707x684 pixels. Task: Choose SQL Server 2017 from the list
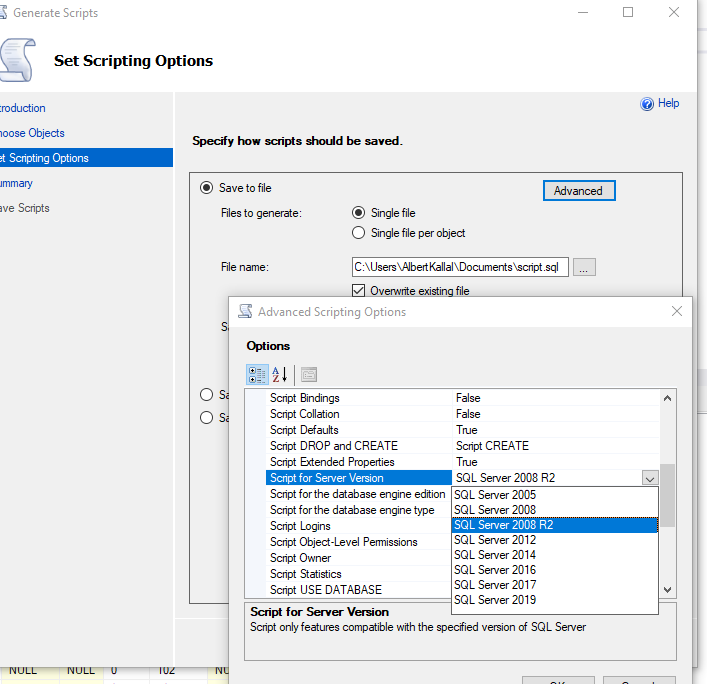(555, 585)
